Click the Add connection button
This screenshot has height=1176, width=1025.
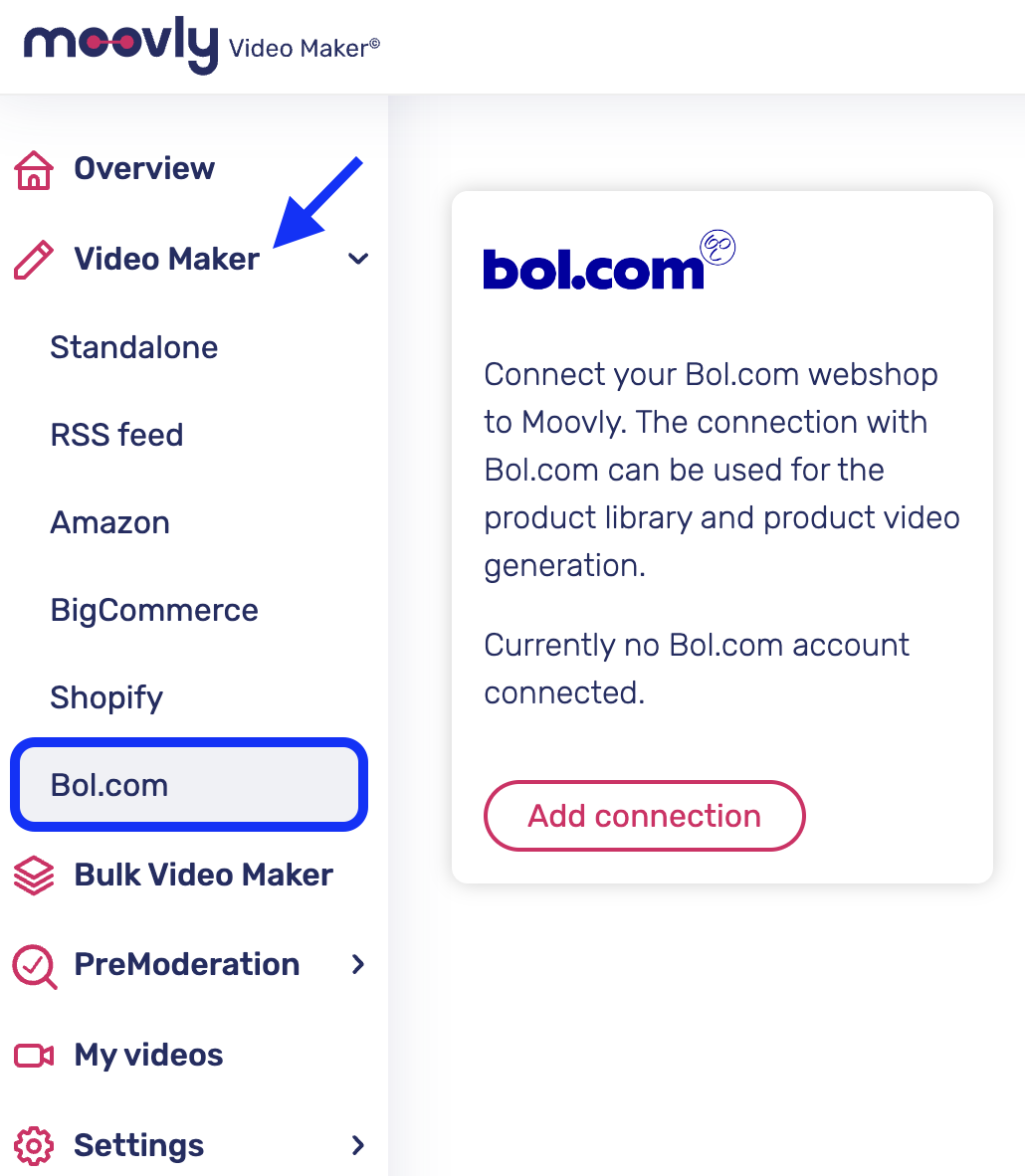click(x=645, y=816)
